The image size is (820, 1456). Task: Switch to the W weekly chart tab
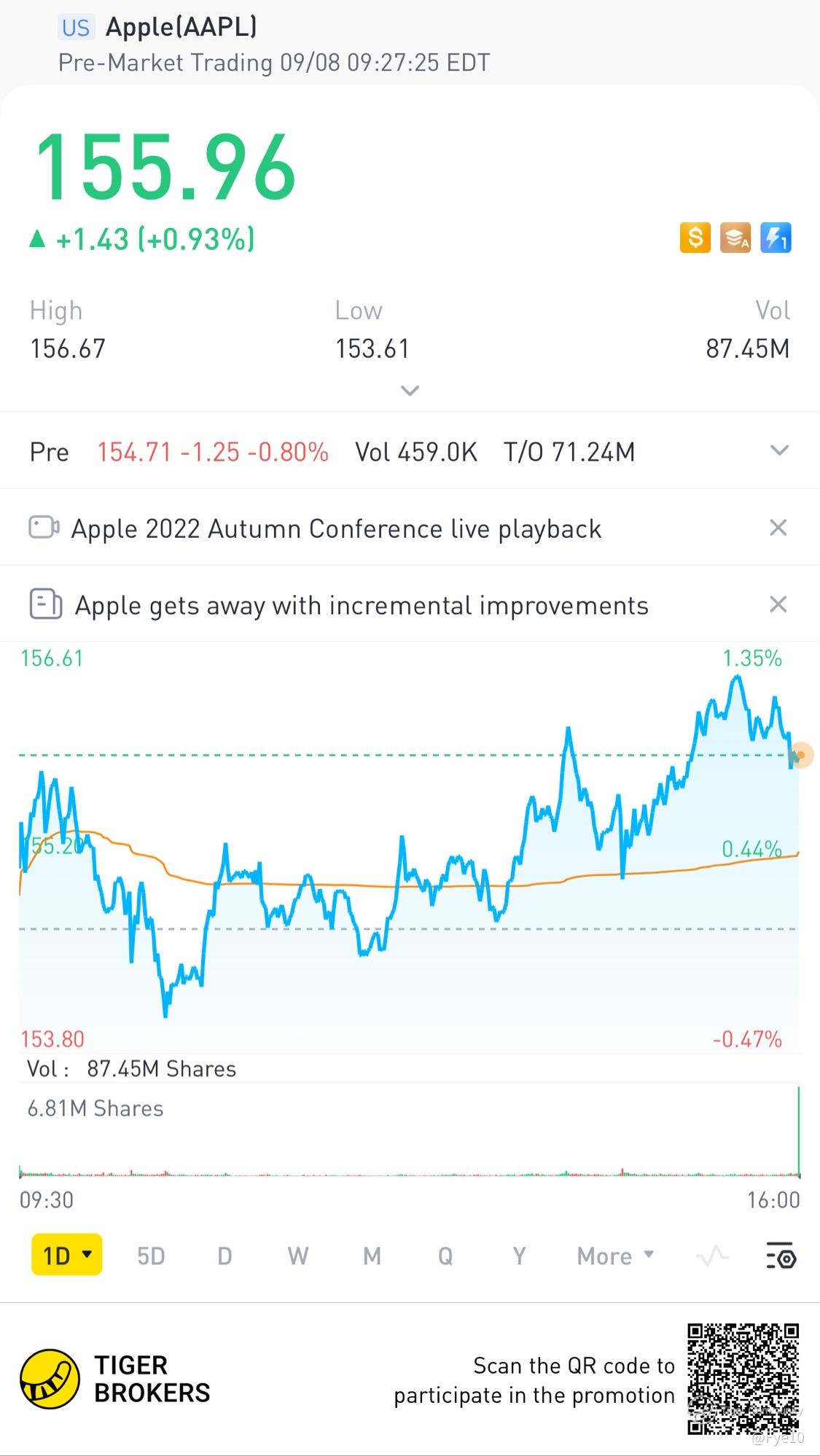pyautogui.click(x=297, y=1256)
